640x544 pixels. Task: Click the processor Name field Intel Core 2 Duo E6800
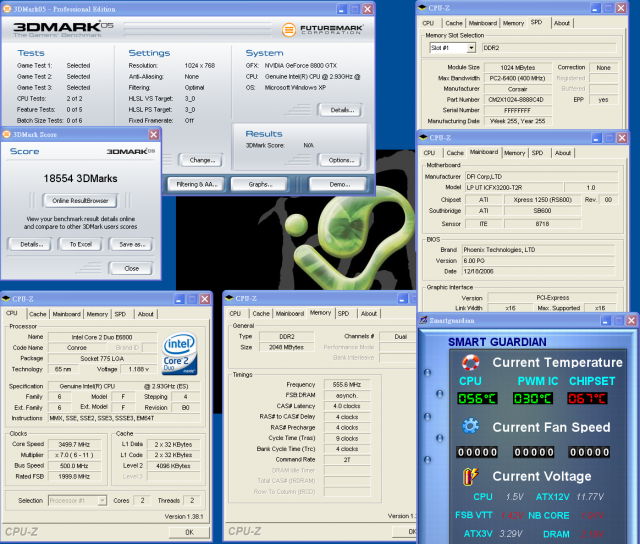pyautogui.click(x=102, y=337)
